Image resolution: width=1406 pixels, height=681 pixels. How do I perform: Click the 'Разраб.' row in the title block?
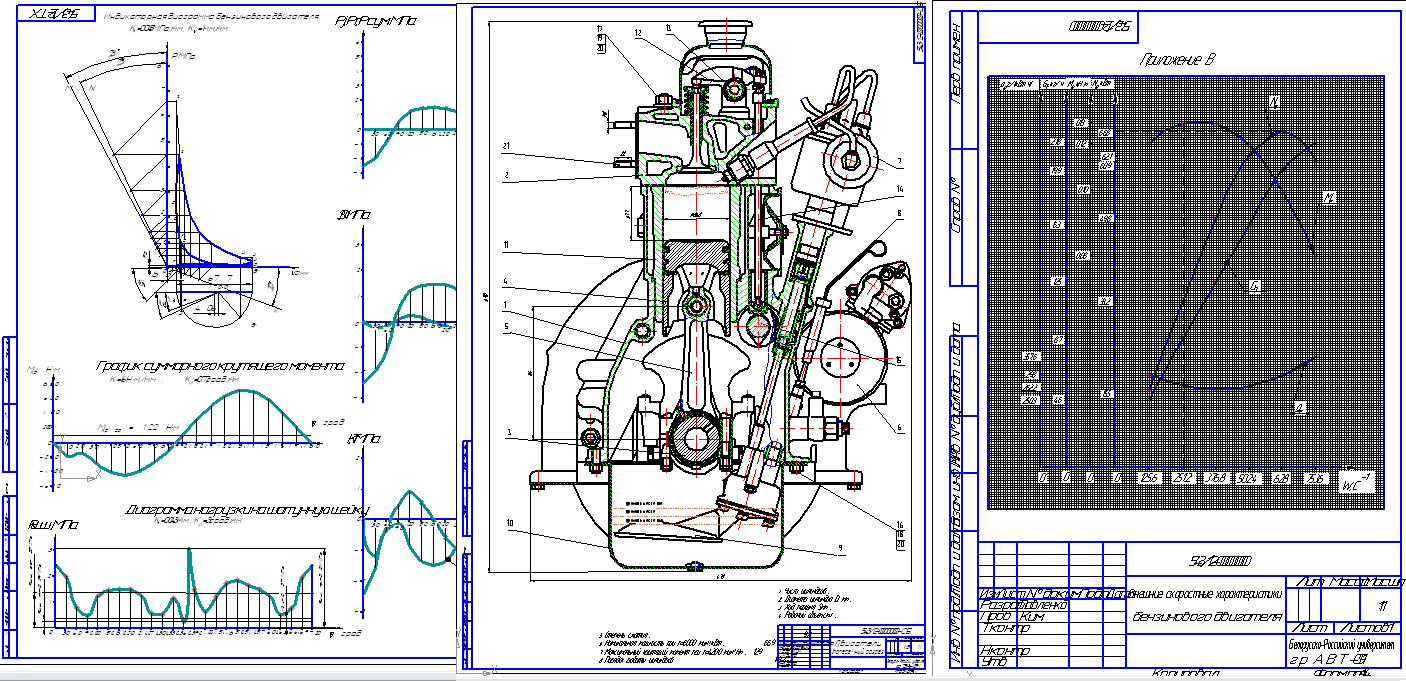(x=1053, y=605)
